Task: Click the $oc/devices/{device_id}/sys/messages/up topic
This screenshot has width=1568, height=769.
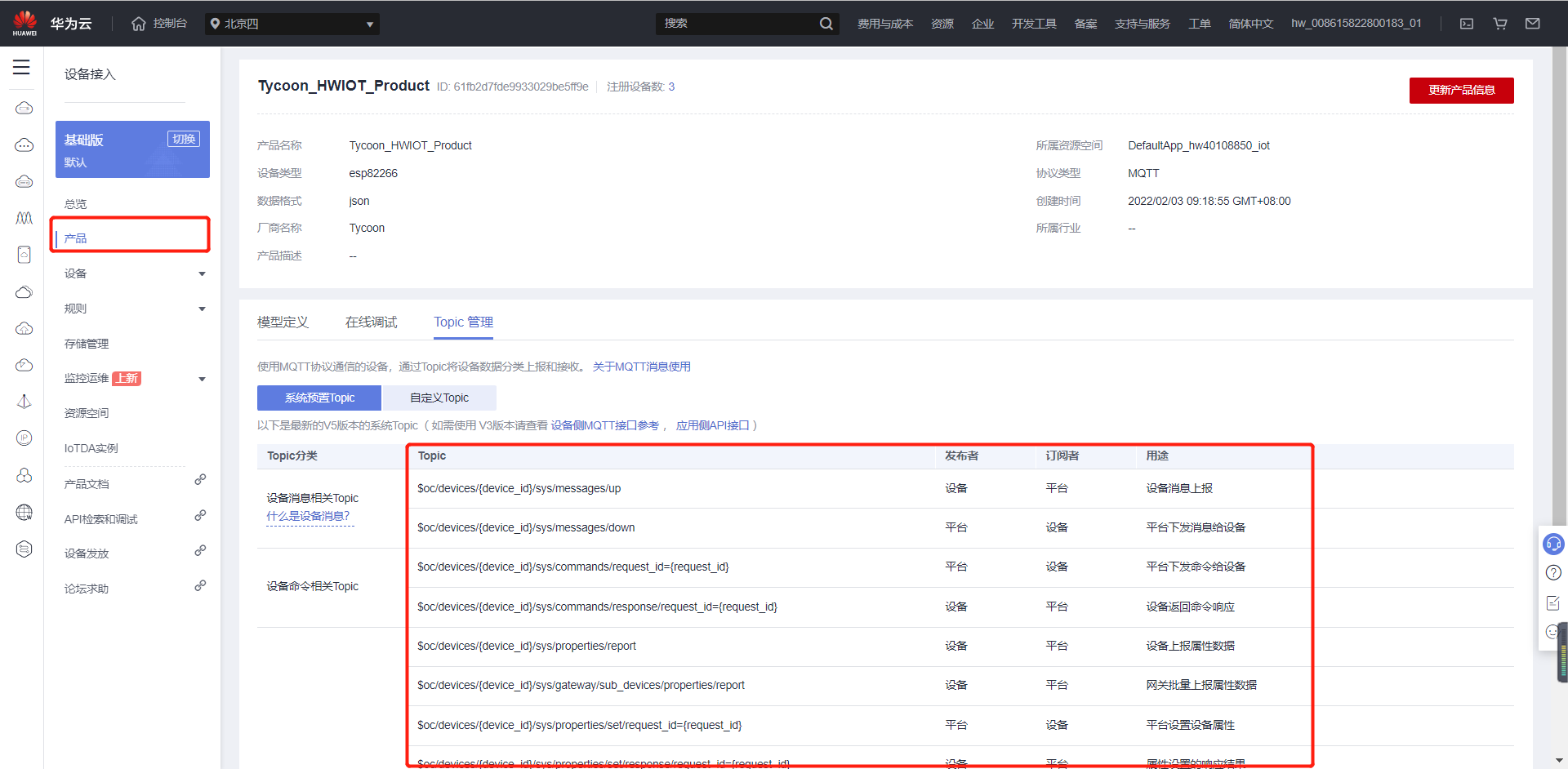Action: [519, 489]
